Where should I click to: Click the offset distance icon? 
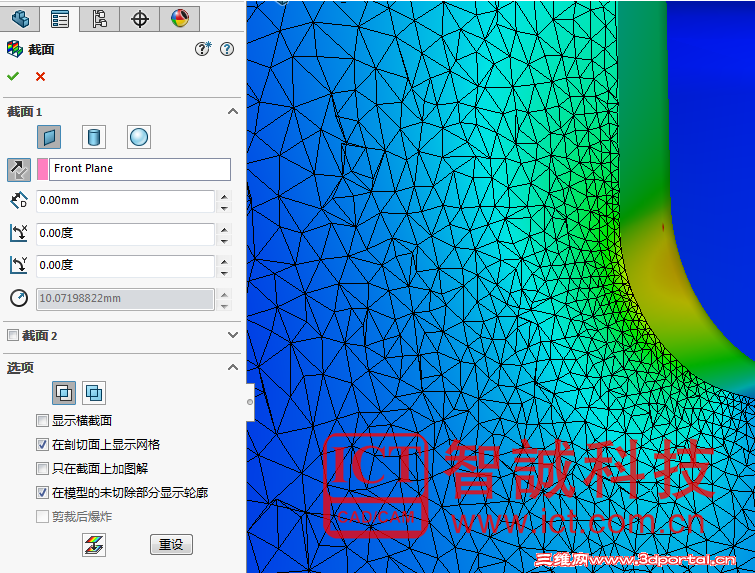19,201
